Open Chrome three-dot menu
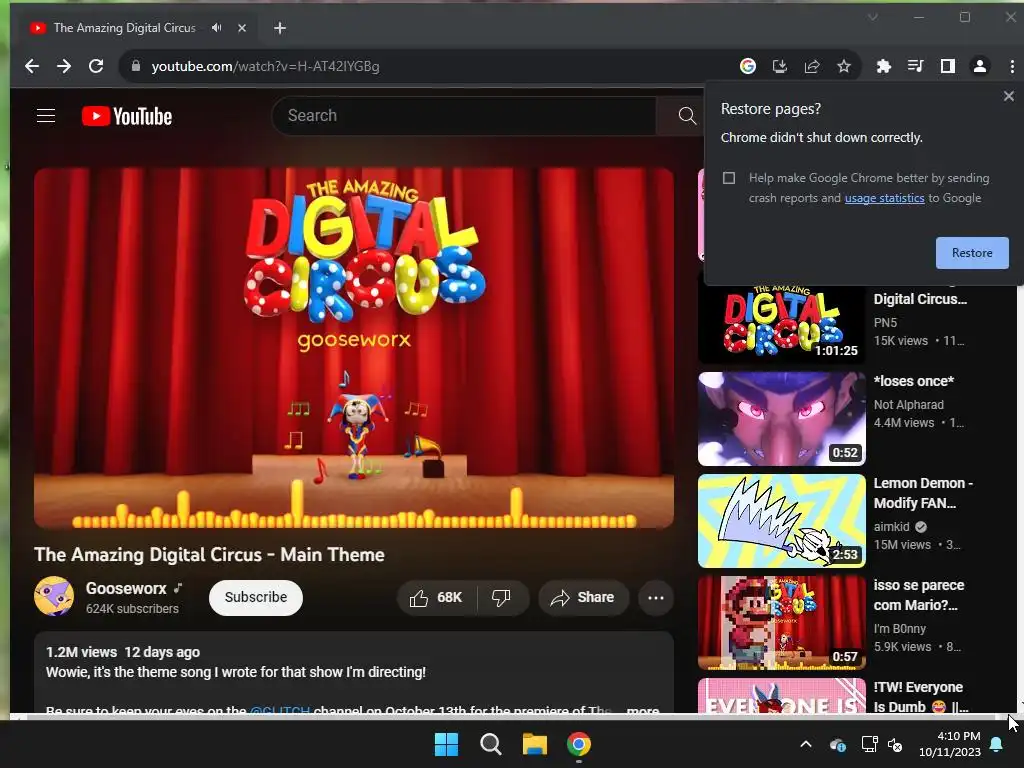Viewport: 1024px width, 768px height. tap(1012, 66)
